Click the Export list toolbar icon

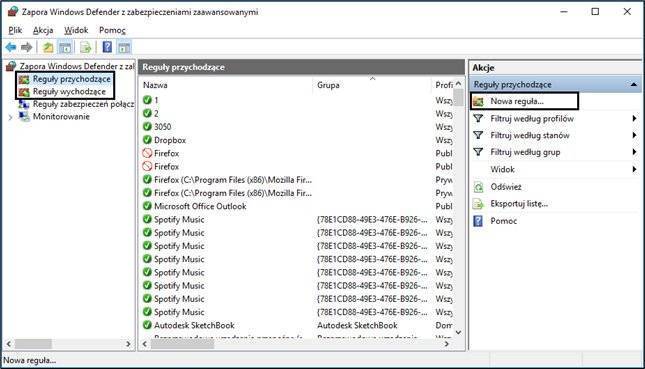pyautogui.click(x=86, y=47)
